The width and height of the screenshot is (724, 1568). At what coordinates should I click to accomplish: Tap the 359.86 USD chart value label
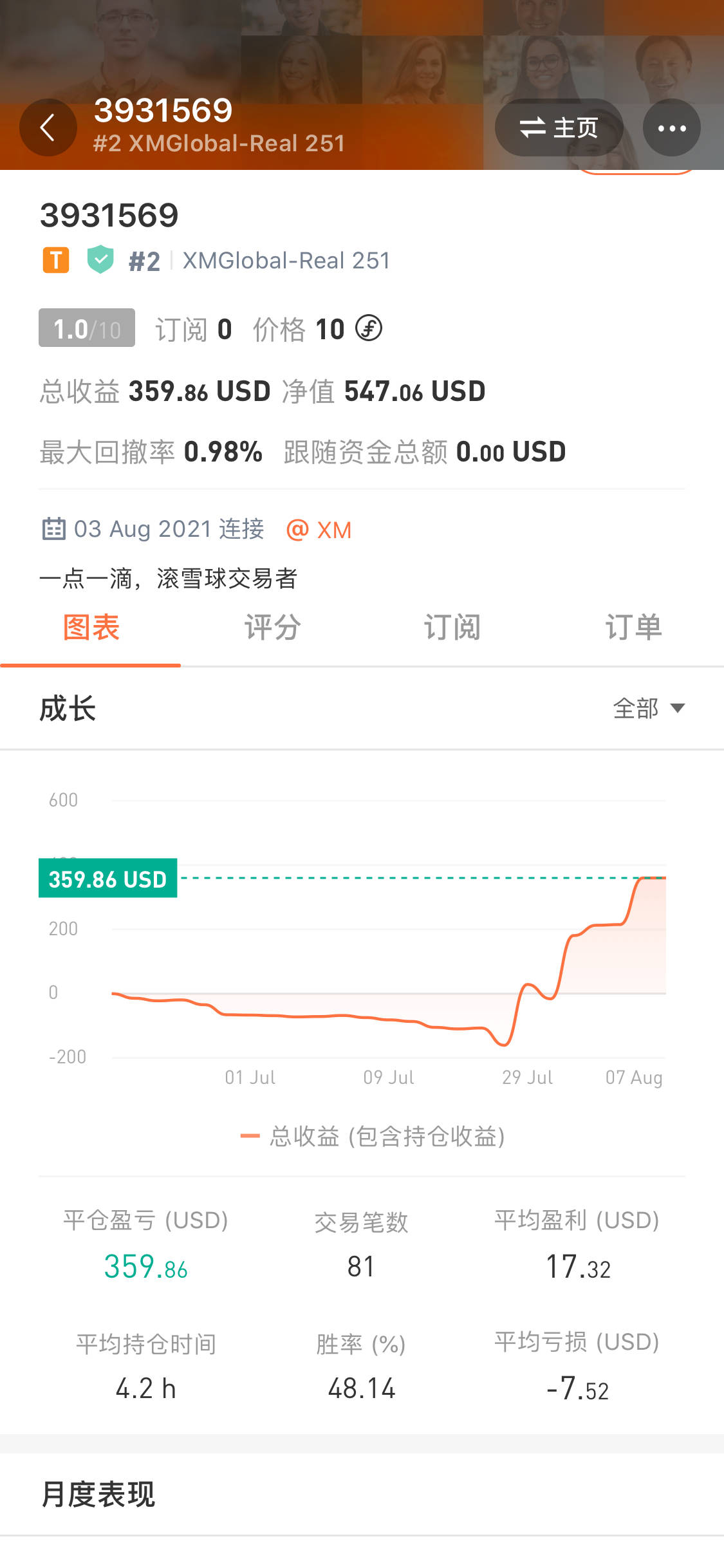click(x=108, y=879)
